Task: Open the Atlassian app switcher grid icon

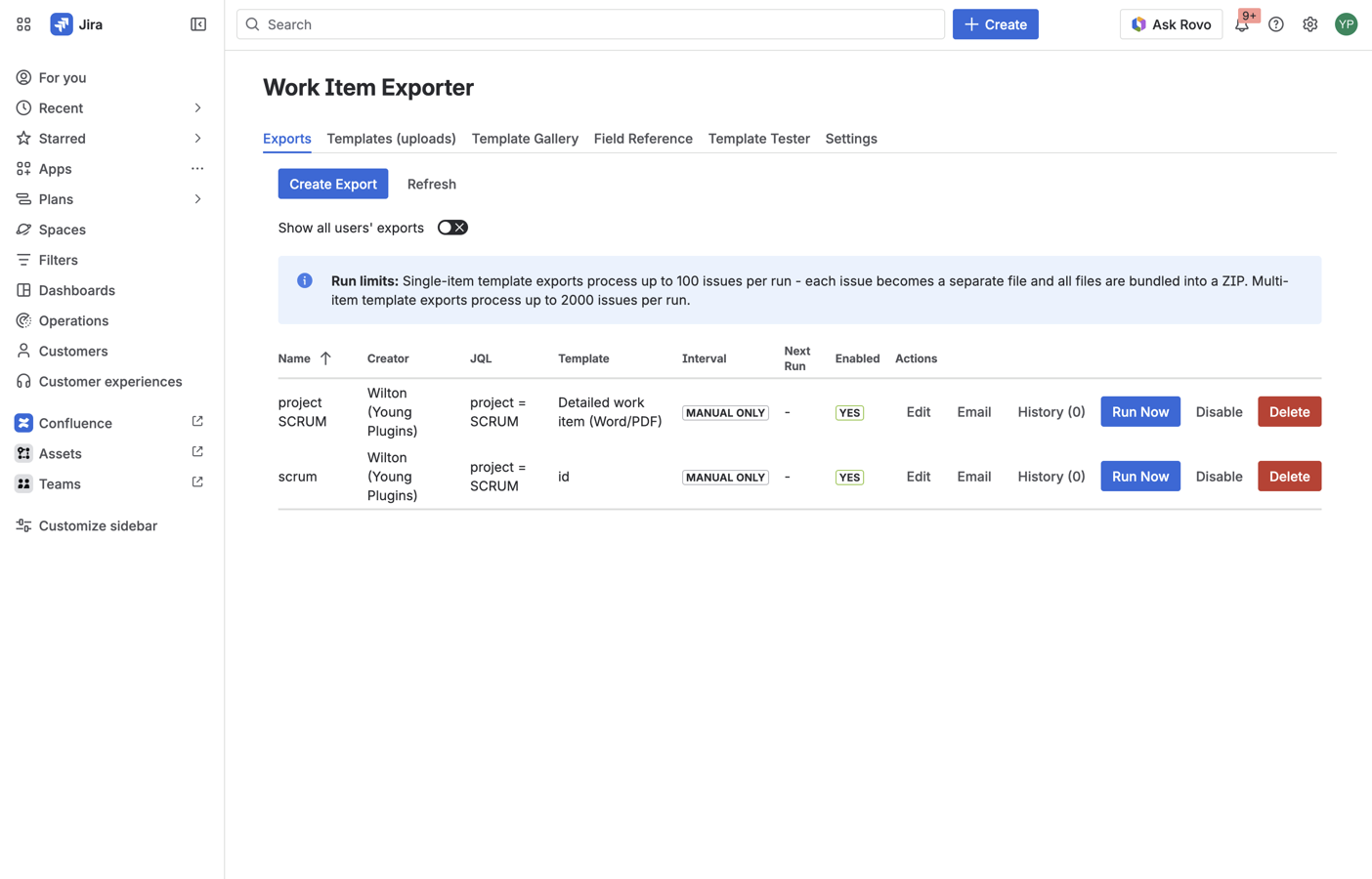Action: pyautogui.click(x=22, y=23)
